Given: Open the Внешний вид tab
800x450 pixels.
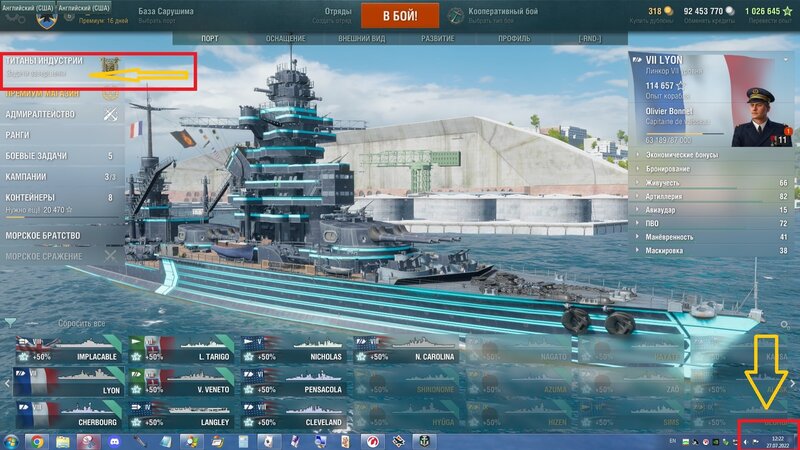Looking at the screenshot, I should point(361,38).
